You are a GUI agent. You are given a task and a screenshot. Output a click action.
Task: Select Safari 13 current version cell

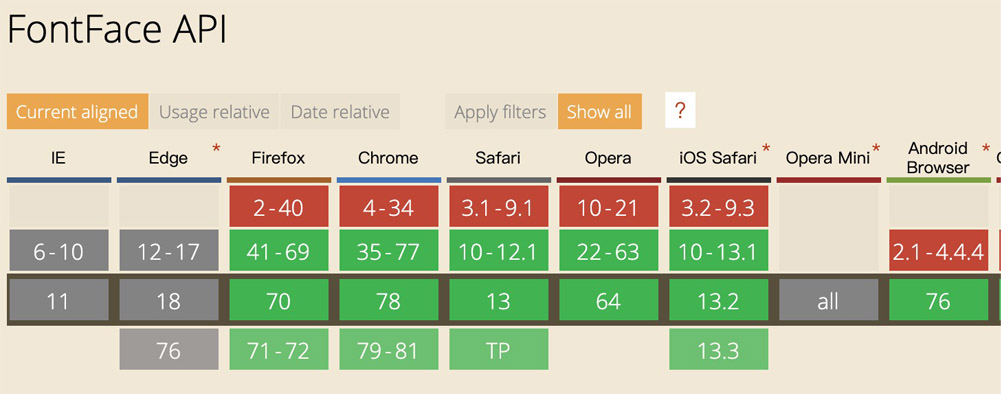(x=499, y=300)
